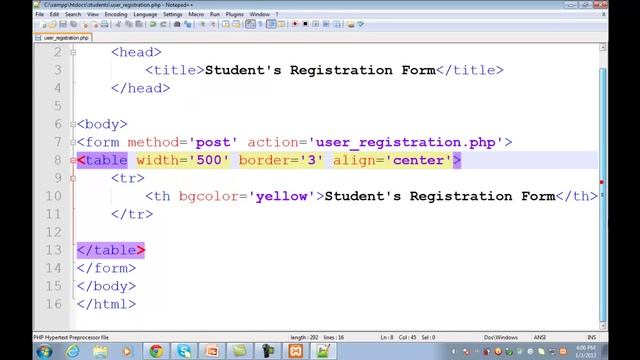Zoom out using toolbar icon
640x360 pixels.
tap(213, 24)
